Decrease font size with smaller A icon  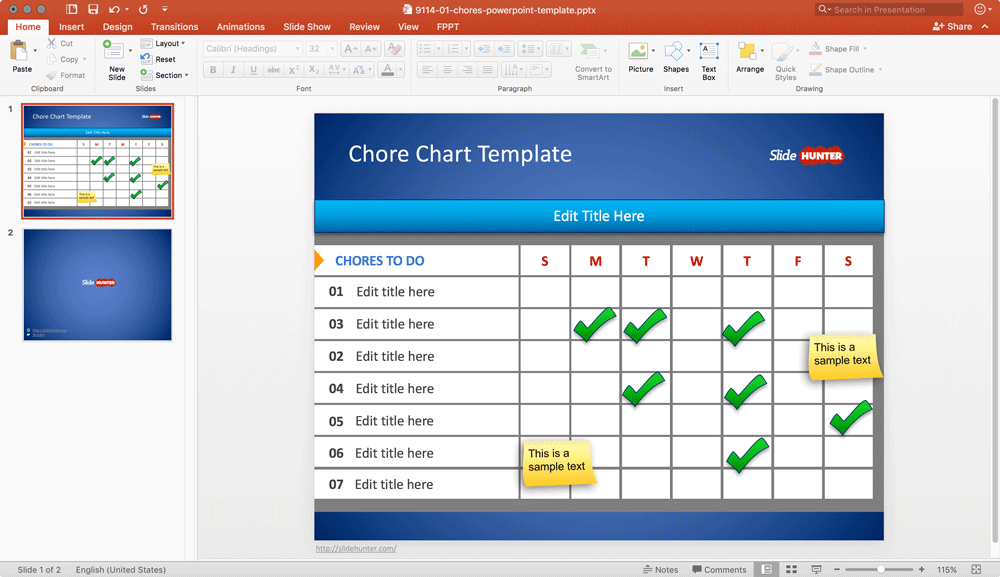pos(371,48)
